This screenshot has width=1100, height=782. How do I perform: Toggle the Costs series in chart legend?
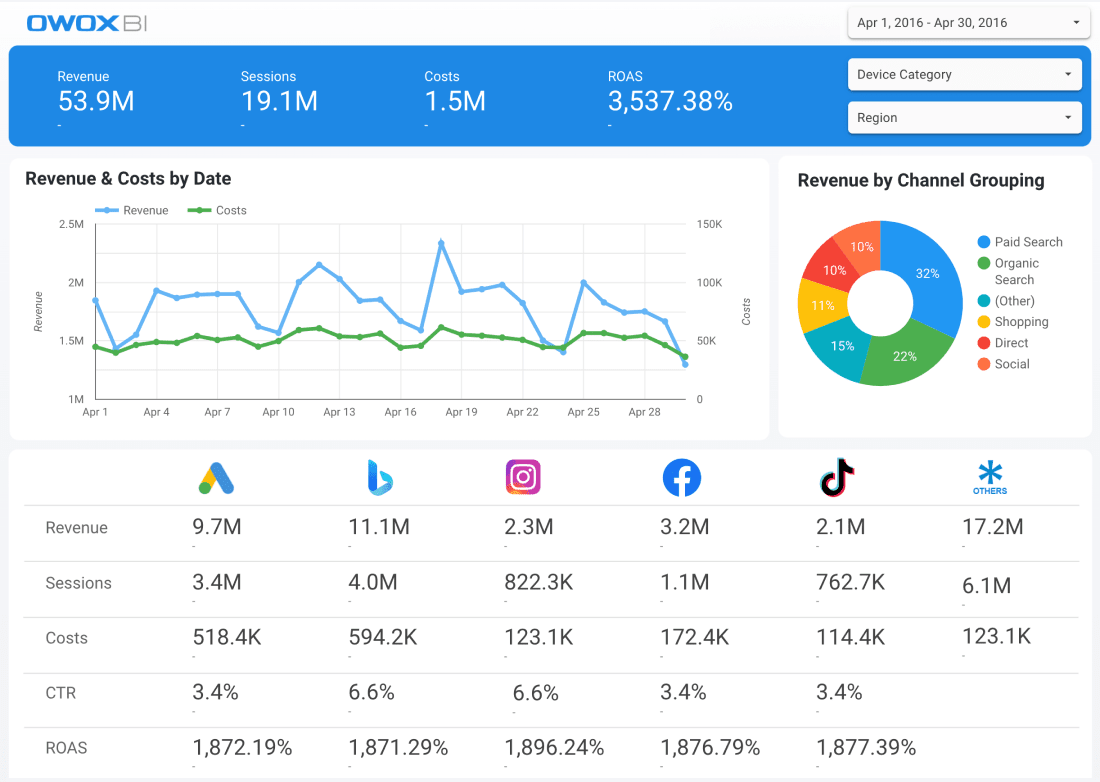(x=217, y=210)
